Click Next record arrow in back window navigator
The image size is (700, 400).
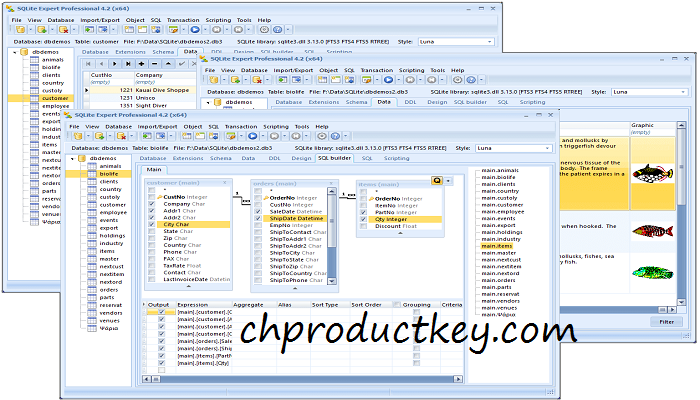(115, 64)
